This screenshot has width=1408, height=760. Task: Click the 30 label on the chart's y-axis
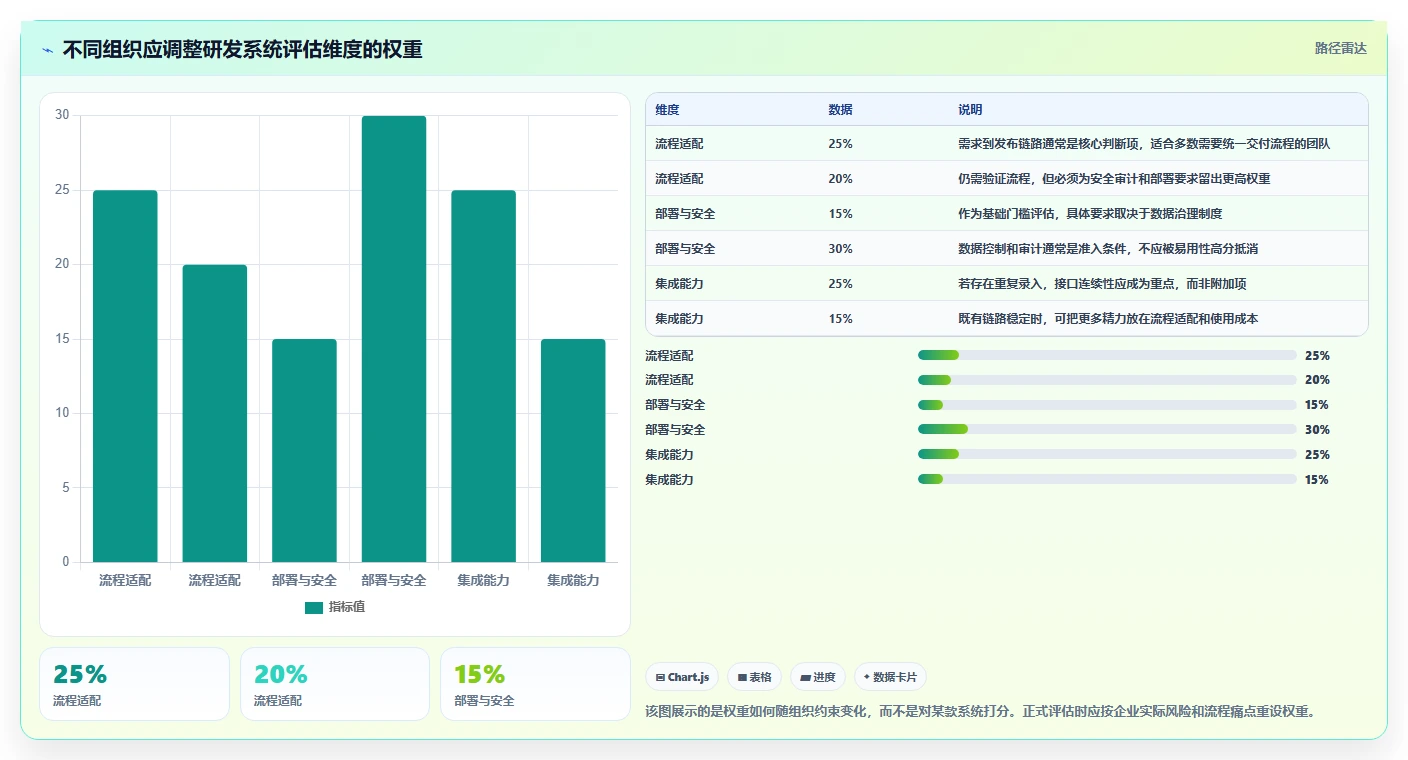pyautogui.click(x=62, y=115)
